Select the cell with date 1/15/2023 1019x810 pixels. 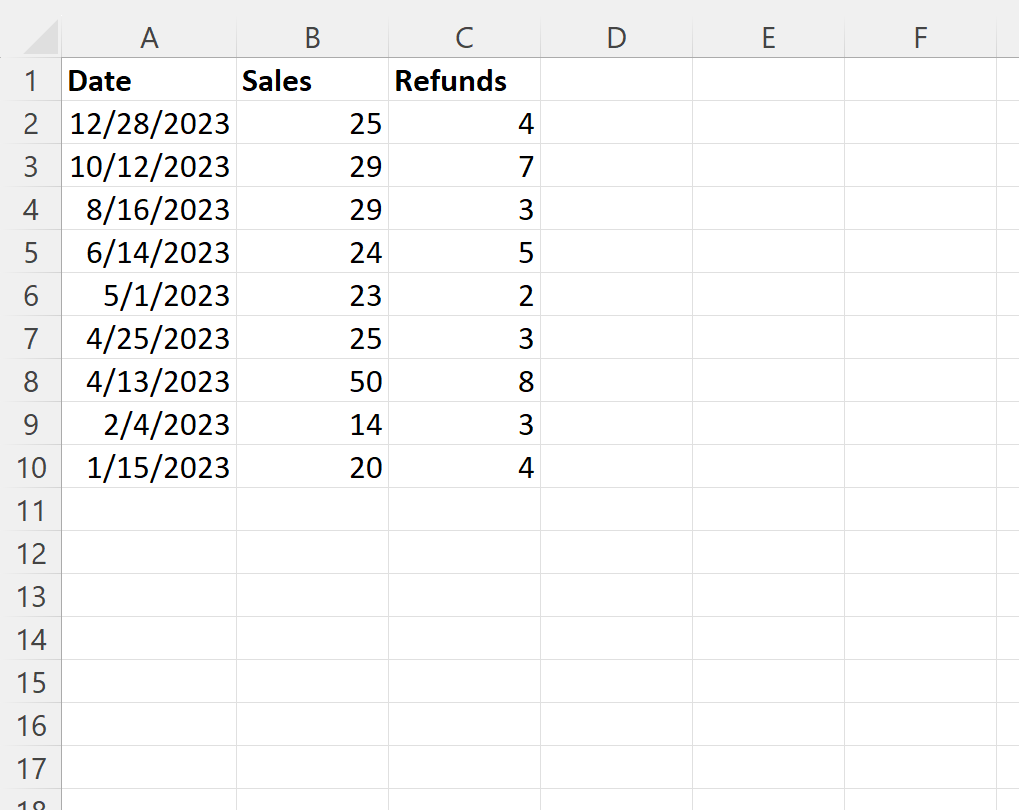149,468
